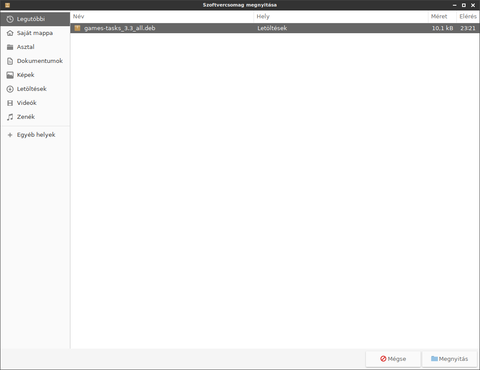Sort by the Hely column header
Image resolution: width=480 pixels, height=370 pixels.
click(x=341, y=16)
